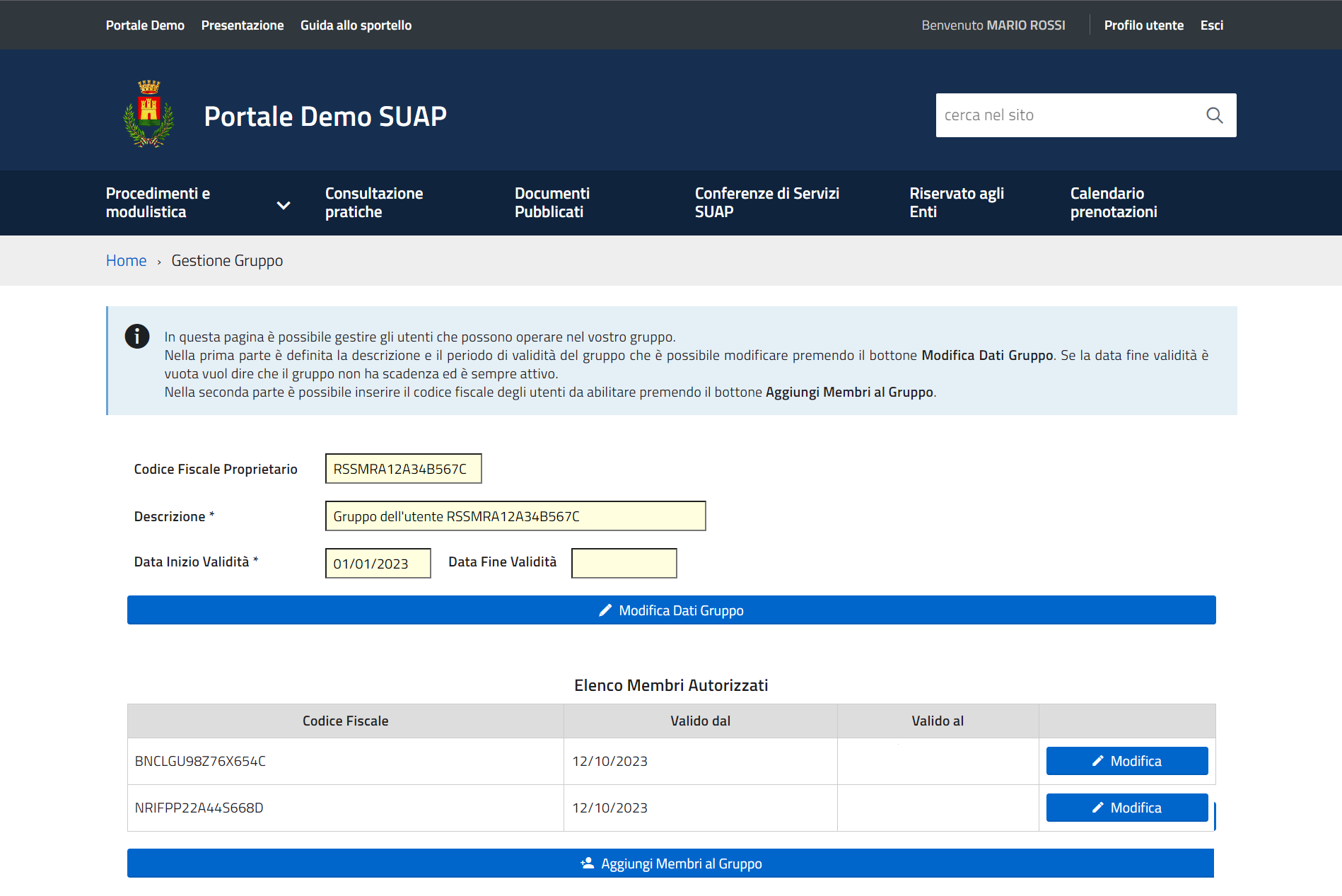
Task: Open Riservato agli Enti section
Action: (956, 202)
